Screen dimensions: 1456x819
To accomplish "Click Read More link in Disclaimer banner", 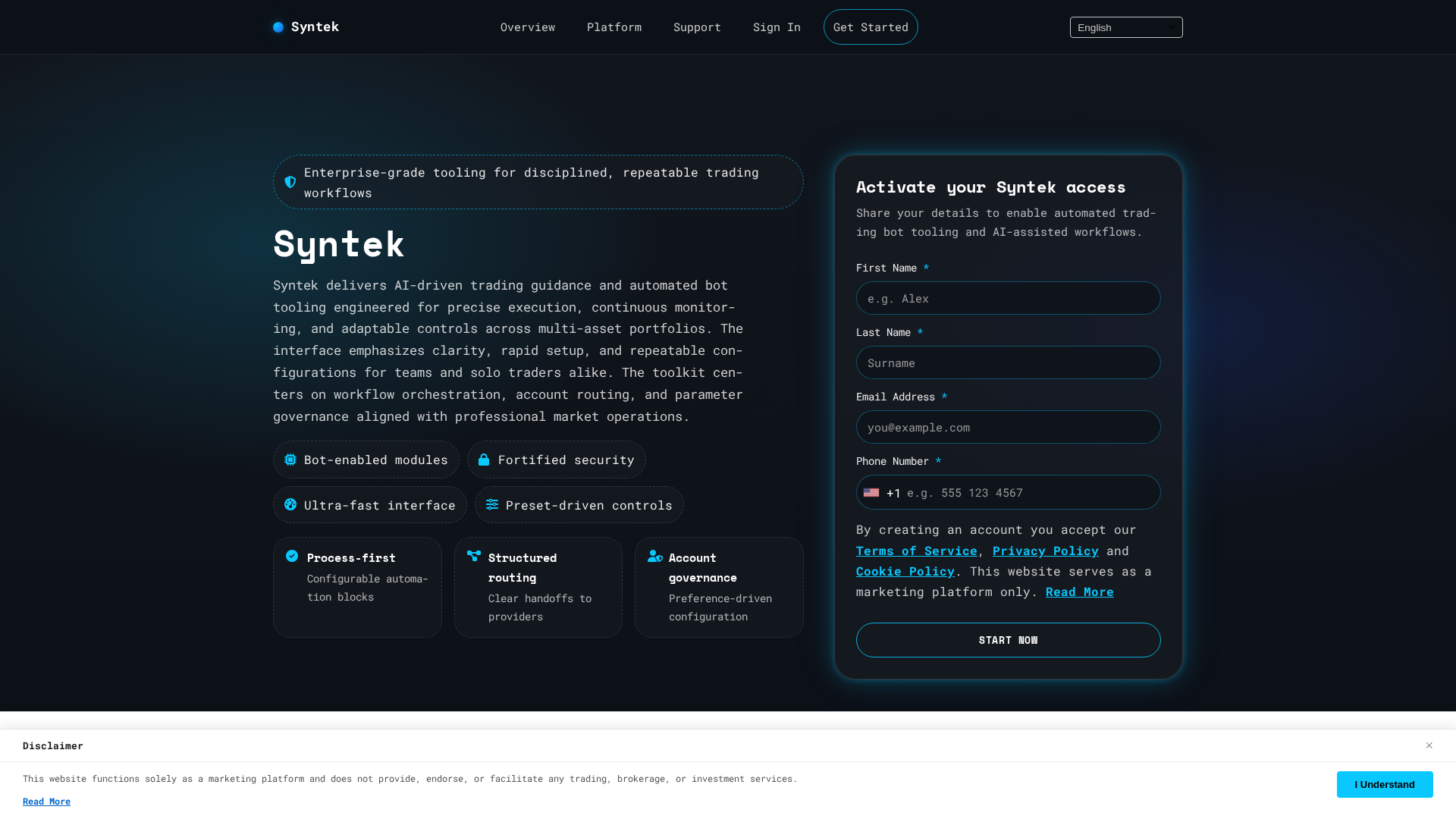I will point(46,802).
